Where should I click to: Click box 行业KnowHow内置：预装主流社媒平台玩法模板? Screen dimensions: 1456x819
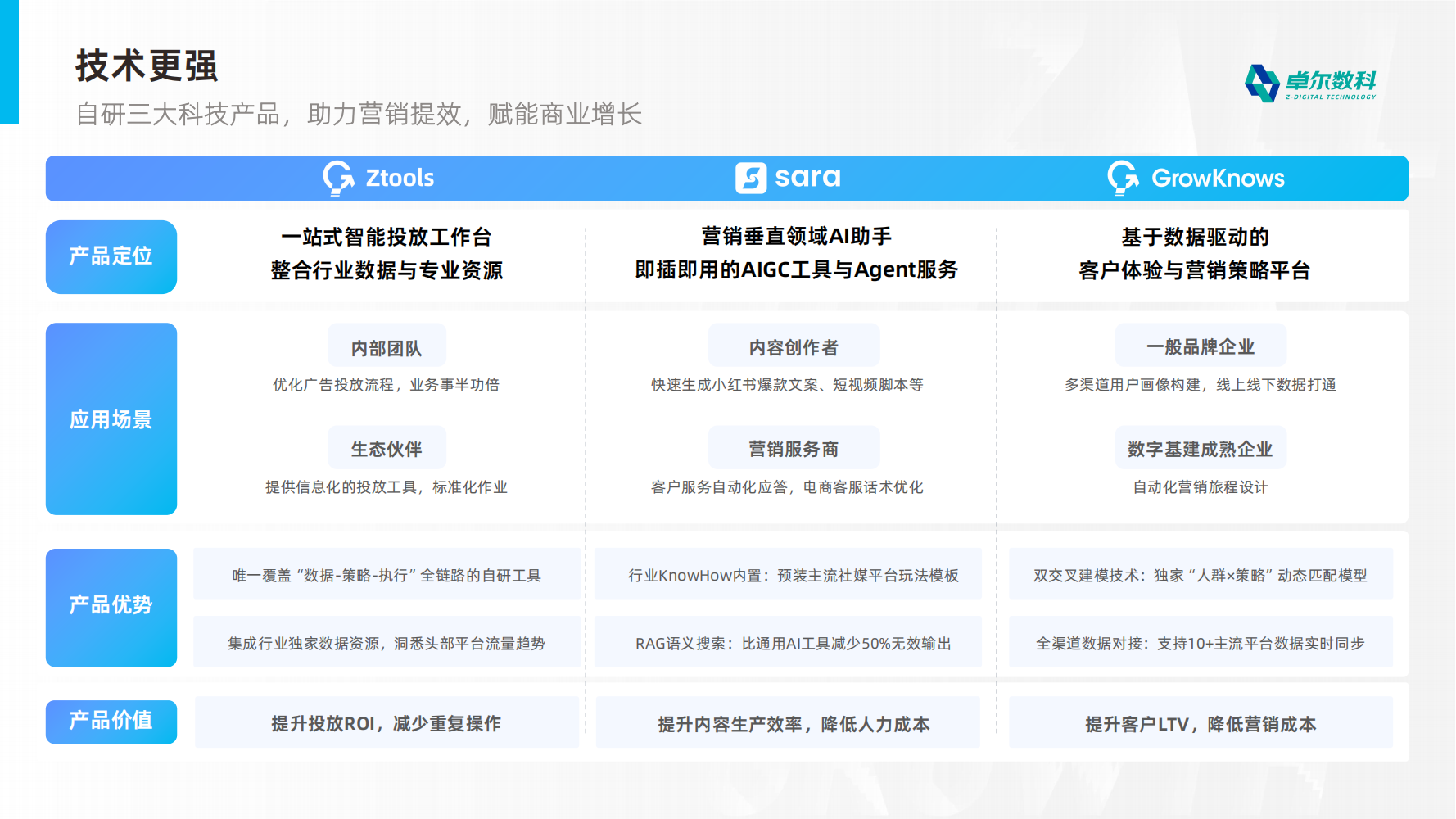click(789, 574)
